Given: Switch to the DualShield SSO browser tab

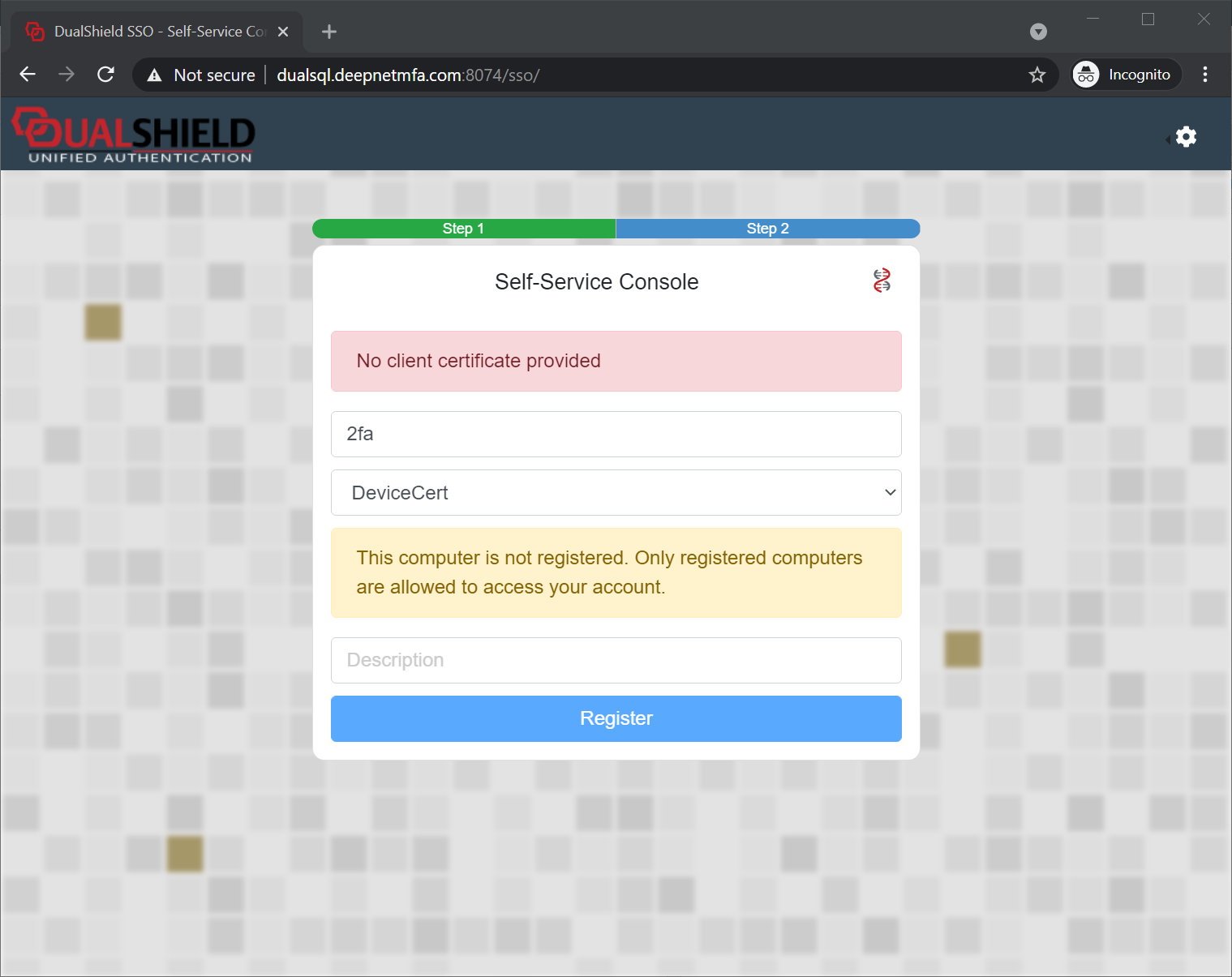Looking at the screenshot, I should (x=157, y=32).
